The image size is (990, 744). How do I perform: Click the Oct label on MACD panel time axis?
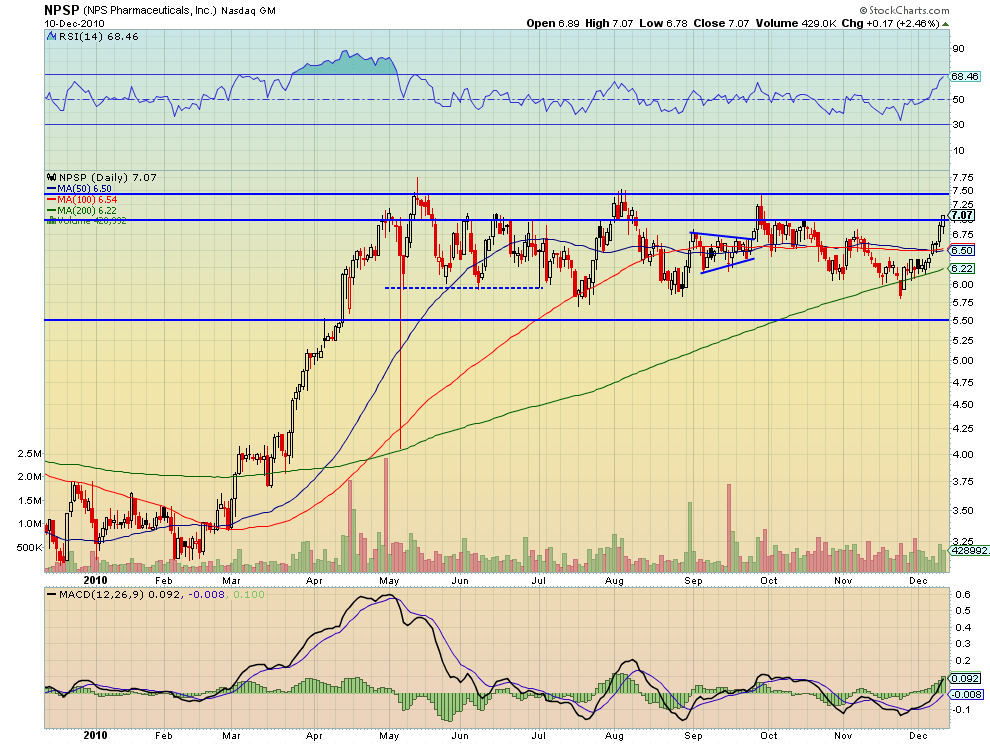768,736
